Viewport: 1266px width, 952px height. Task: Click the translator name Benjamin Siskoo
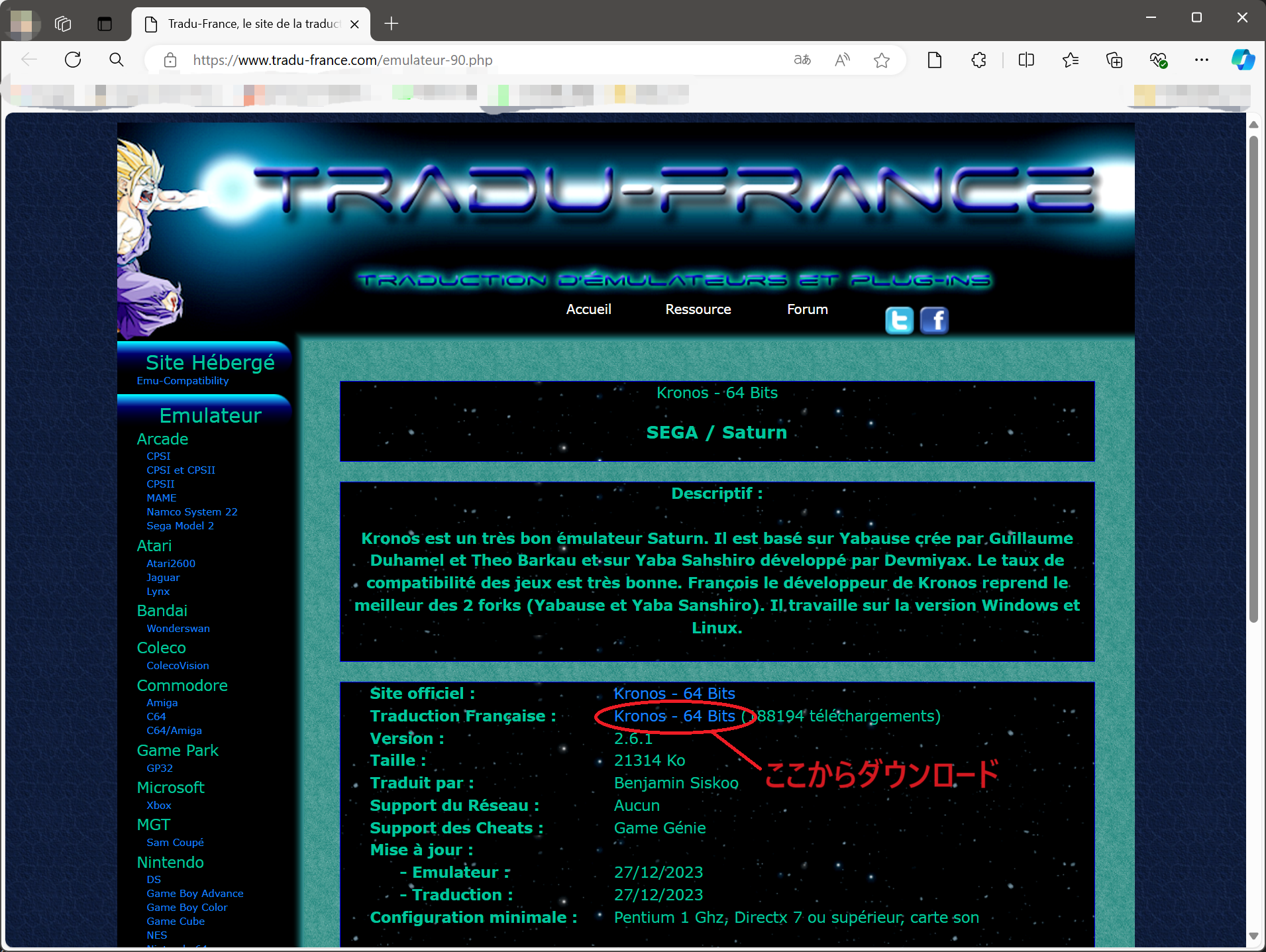coord(676,783)
